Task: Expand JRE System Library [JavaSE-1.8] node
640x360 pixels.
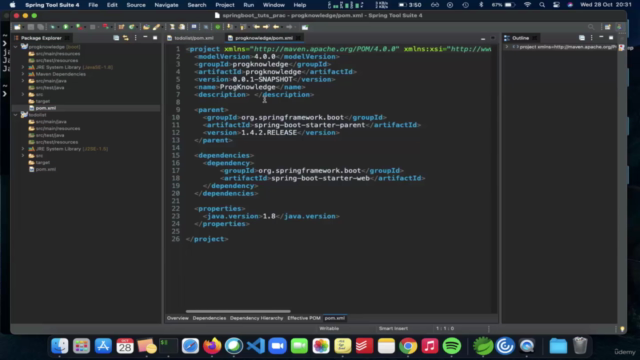Action: (23, 67)
